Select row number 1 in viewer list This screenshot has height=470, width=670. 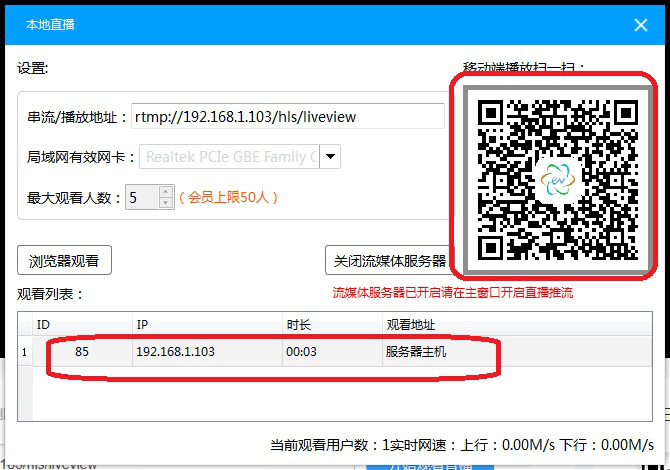coord(25,352)
